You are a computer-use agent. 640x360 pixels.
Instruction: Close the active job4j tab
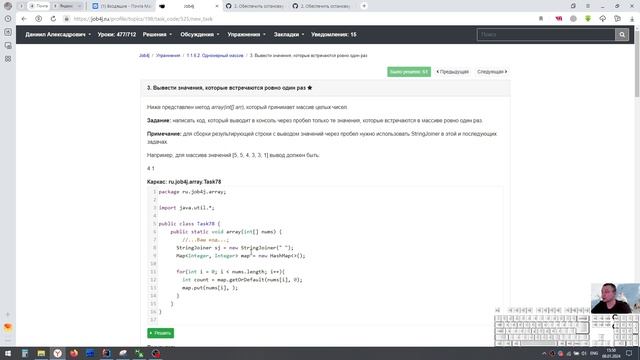pyautogui.click(x=217, y=6)
